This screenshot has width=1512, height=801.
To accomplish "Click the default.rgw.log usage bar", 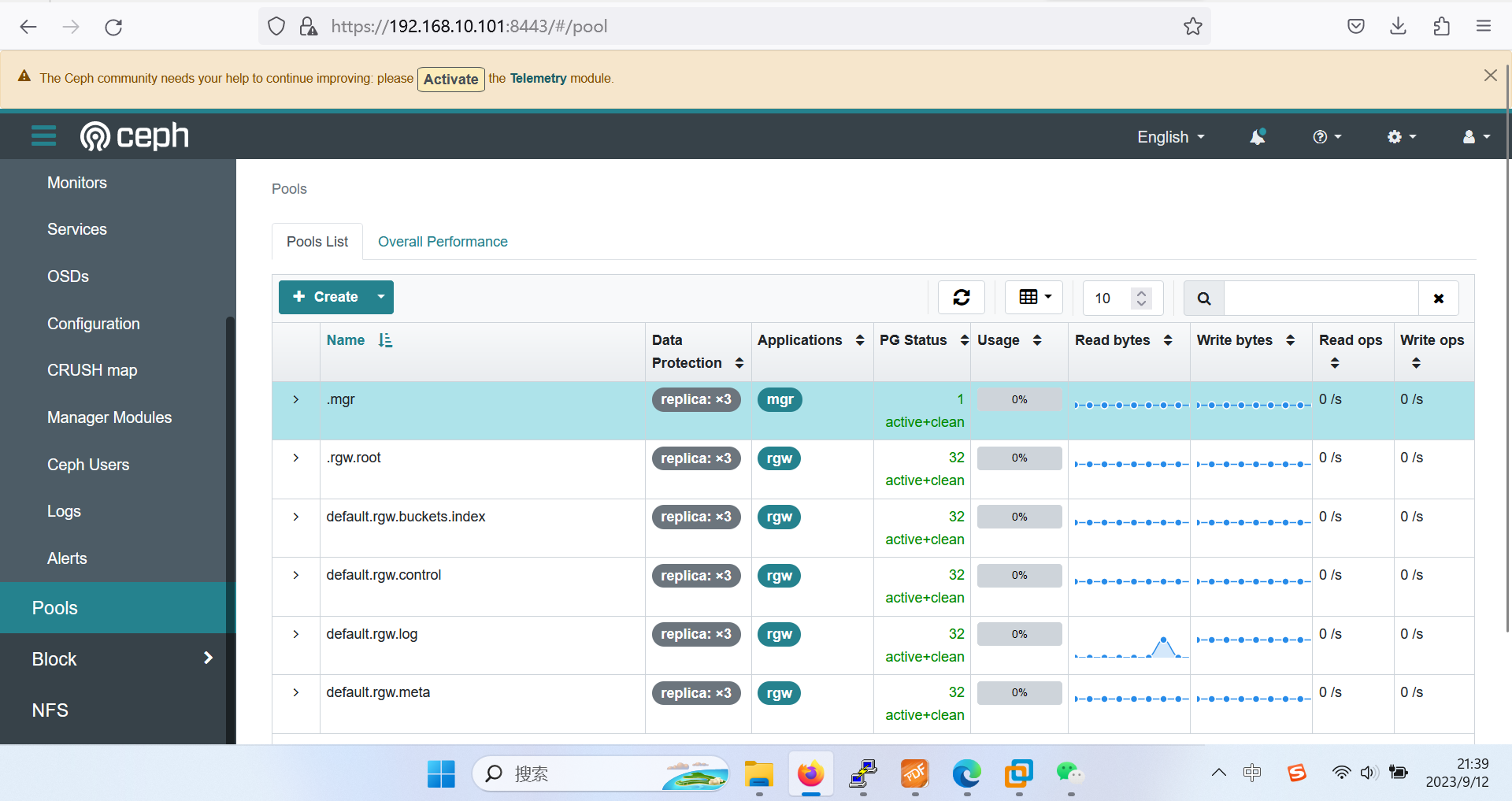I will [1019, 634].
